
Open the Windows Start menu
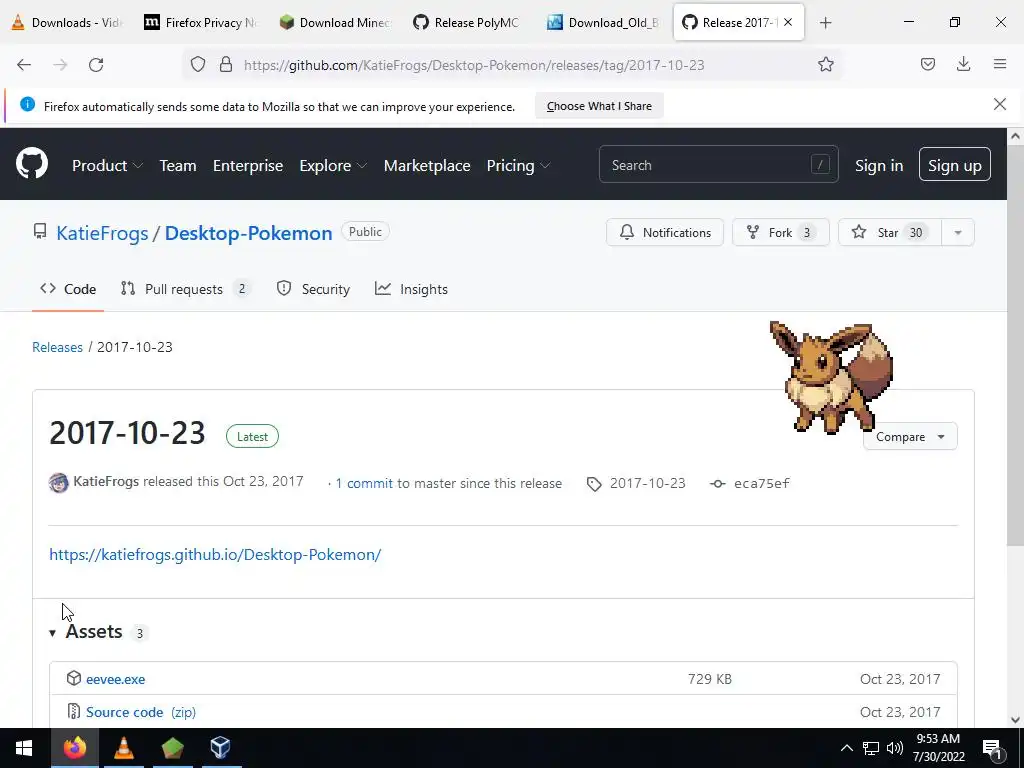coord(24,748)
